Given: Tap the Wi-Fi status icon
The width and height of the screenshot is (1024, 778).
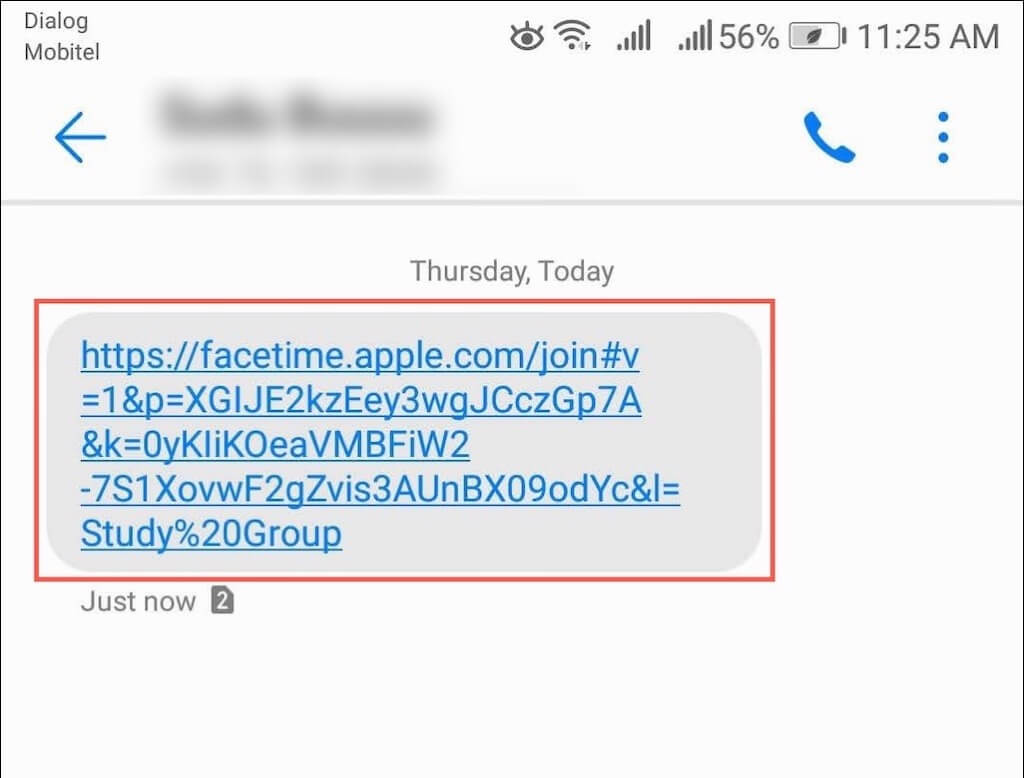Looking at the screenshot, I should [x=573, y=35].
